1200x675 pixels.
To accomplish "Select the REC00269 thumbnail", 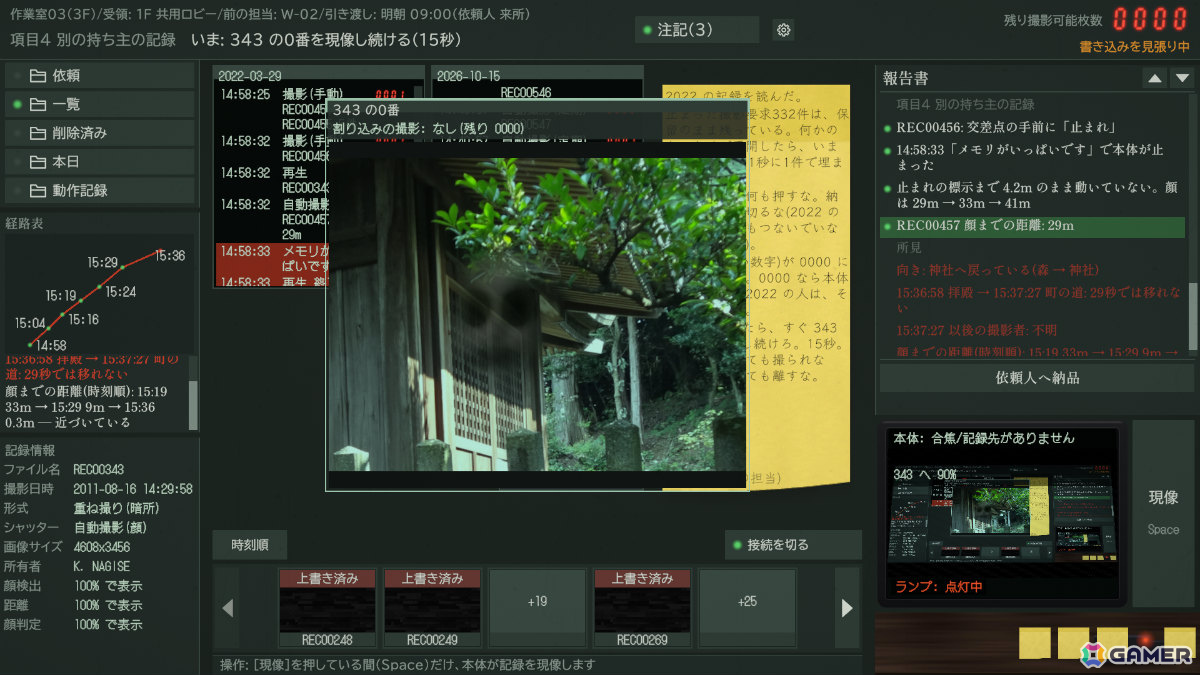I will coord(642,608).
